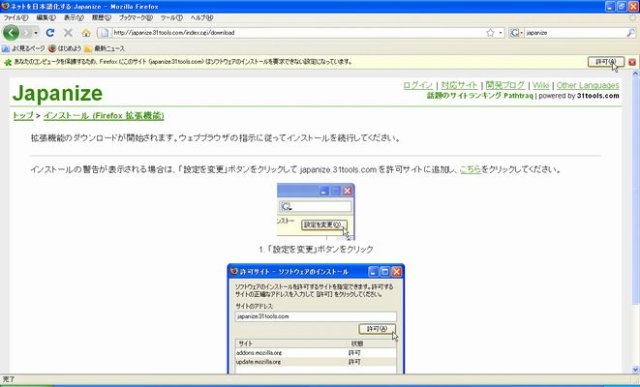Viewport: 640px width, 387px height.
Task: Open the 話題のサイトランキング Pathtraq link
Action: point(480,96)
